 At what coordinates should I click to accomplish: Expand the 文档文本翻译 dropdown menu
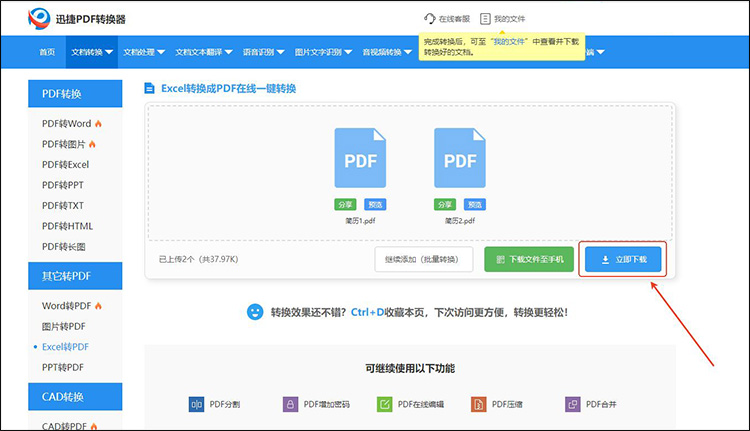(x=204, y=52)
